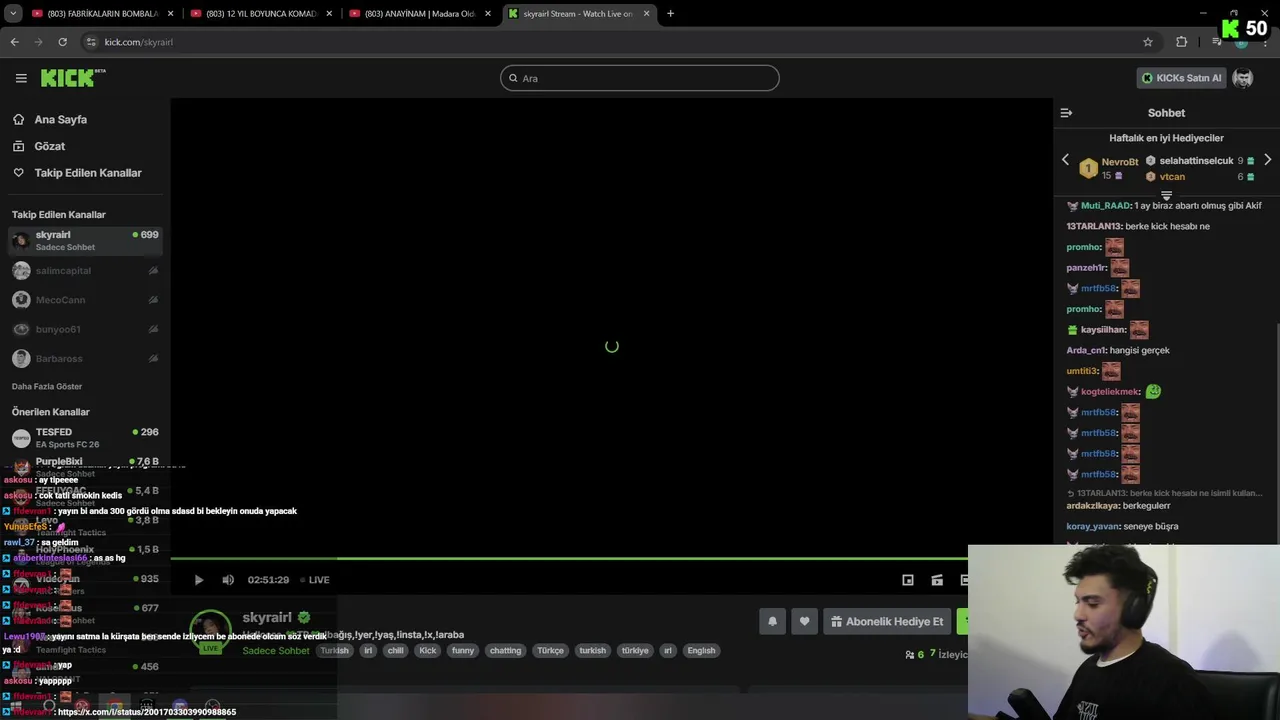Bookmark this page with star

click(x=1148, y=42)
